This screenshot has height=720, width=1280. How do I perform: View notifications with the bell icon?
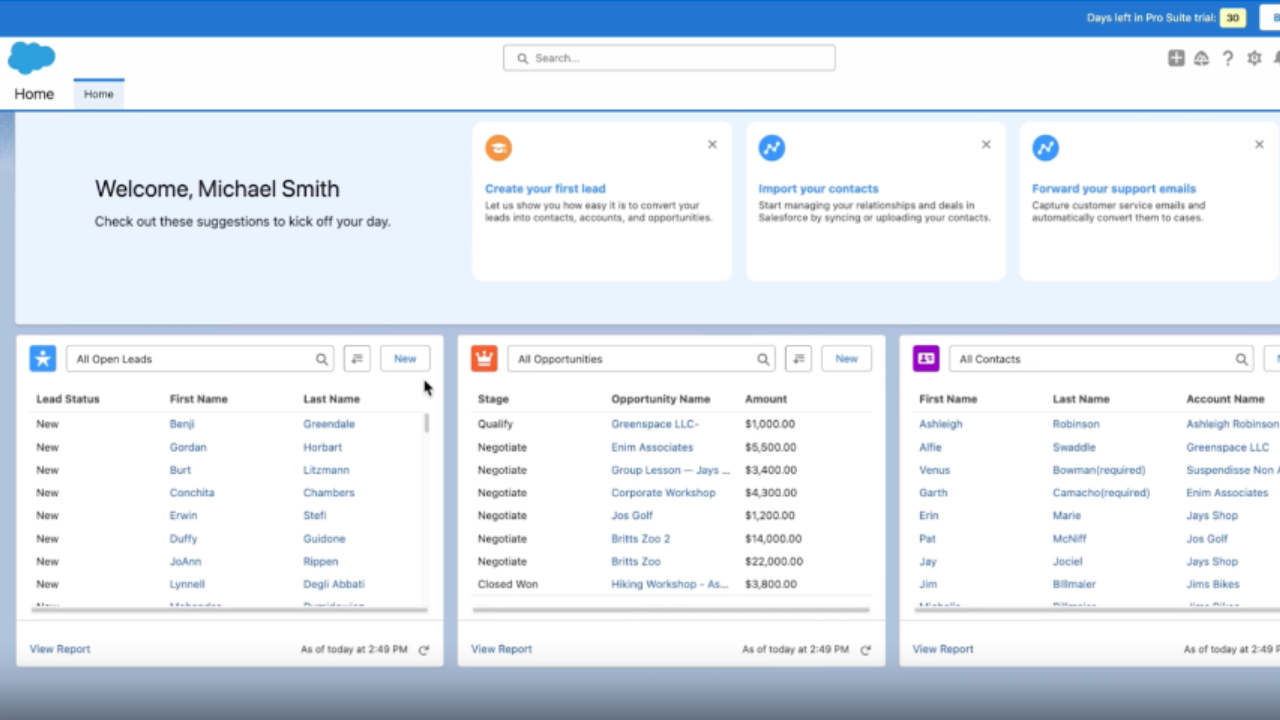(x=1277, y=58)
